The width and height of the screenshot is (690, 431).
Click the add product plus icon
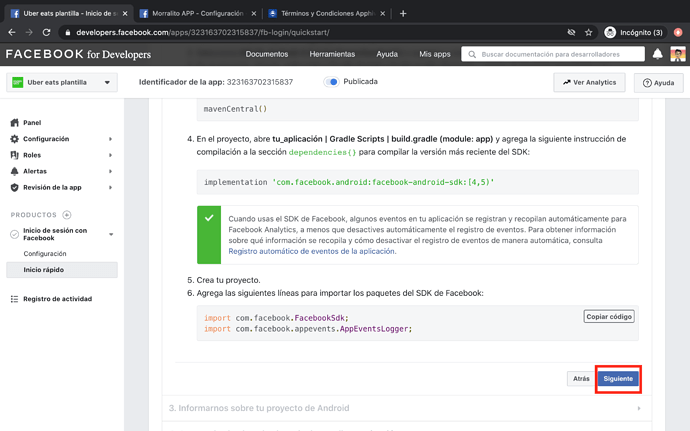67,215
